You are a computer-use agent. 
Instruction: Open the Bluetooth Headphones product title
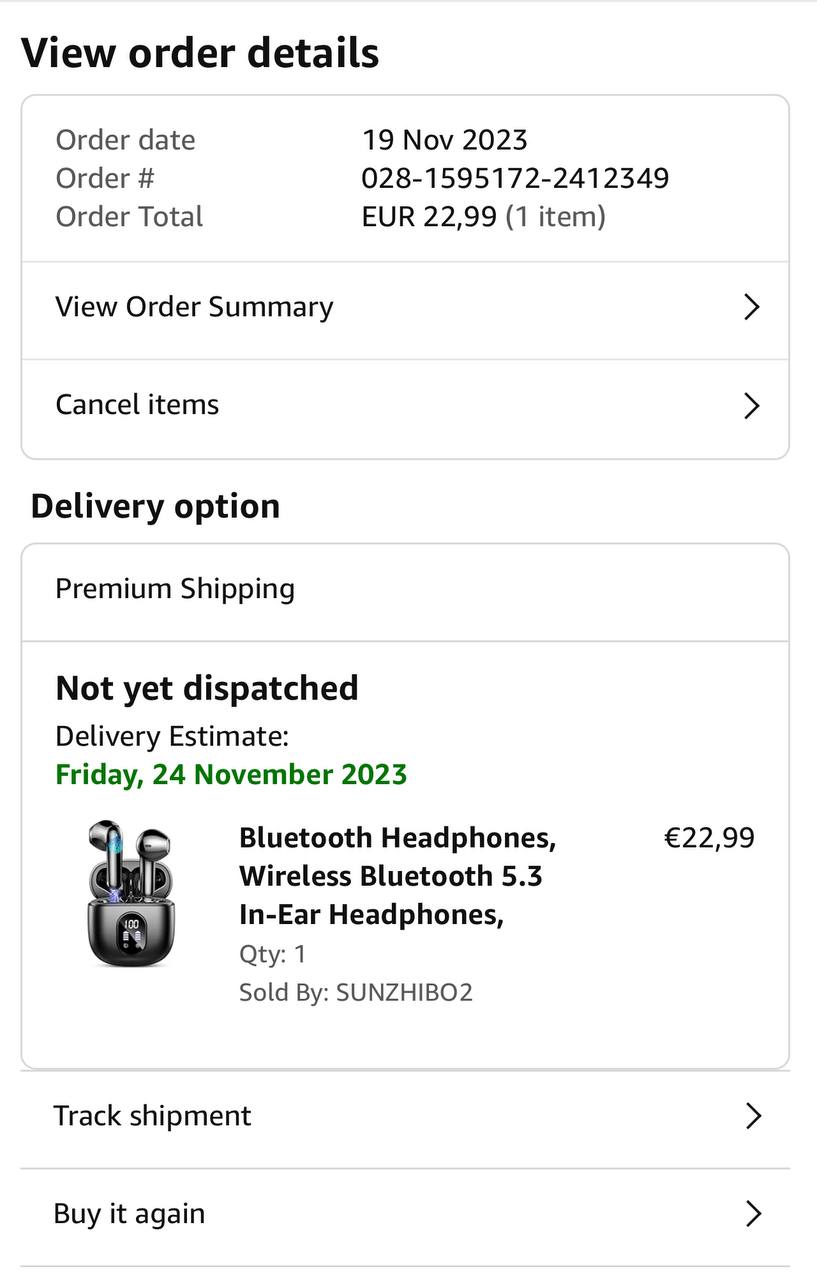coord(397,875)
